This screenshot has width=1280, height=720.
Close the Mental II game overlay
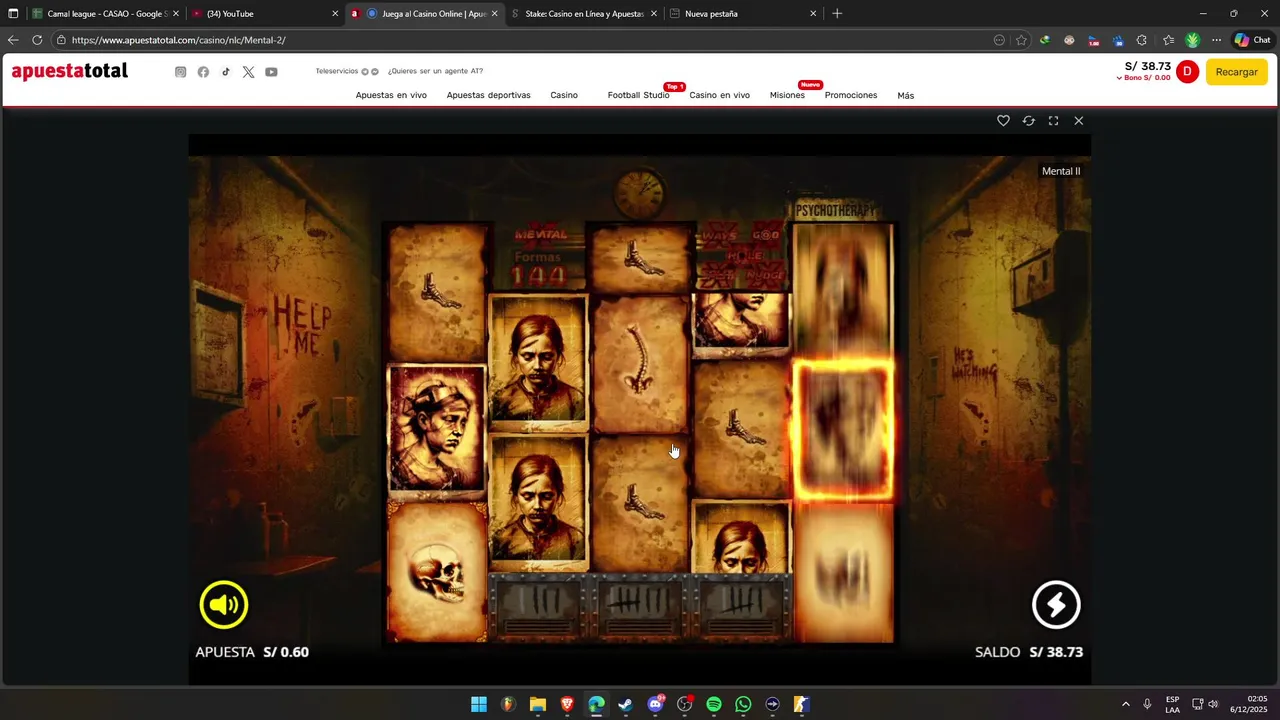[x=1078, y=120]
